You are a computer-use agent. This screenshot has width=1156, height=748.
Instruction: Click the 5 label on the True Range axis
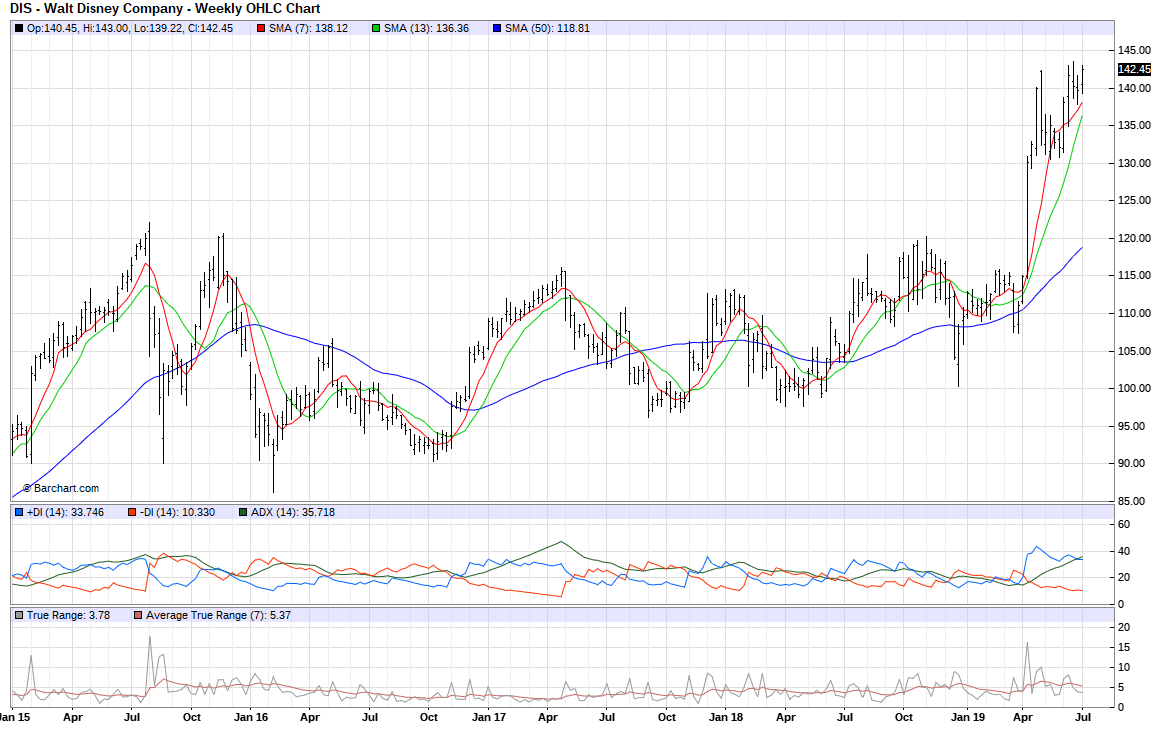click(x=1121, y=688)
